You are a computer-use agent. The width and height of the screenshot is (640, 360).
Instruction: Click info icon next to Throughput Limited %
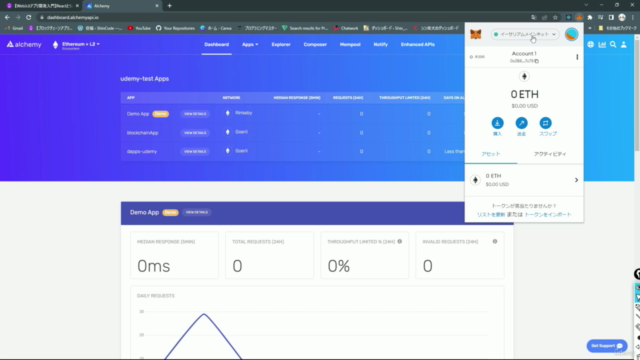tap(400, 241)
